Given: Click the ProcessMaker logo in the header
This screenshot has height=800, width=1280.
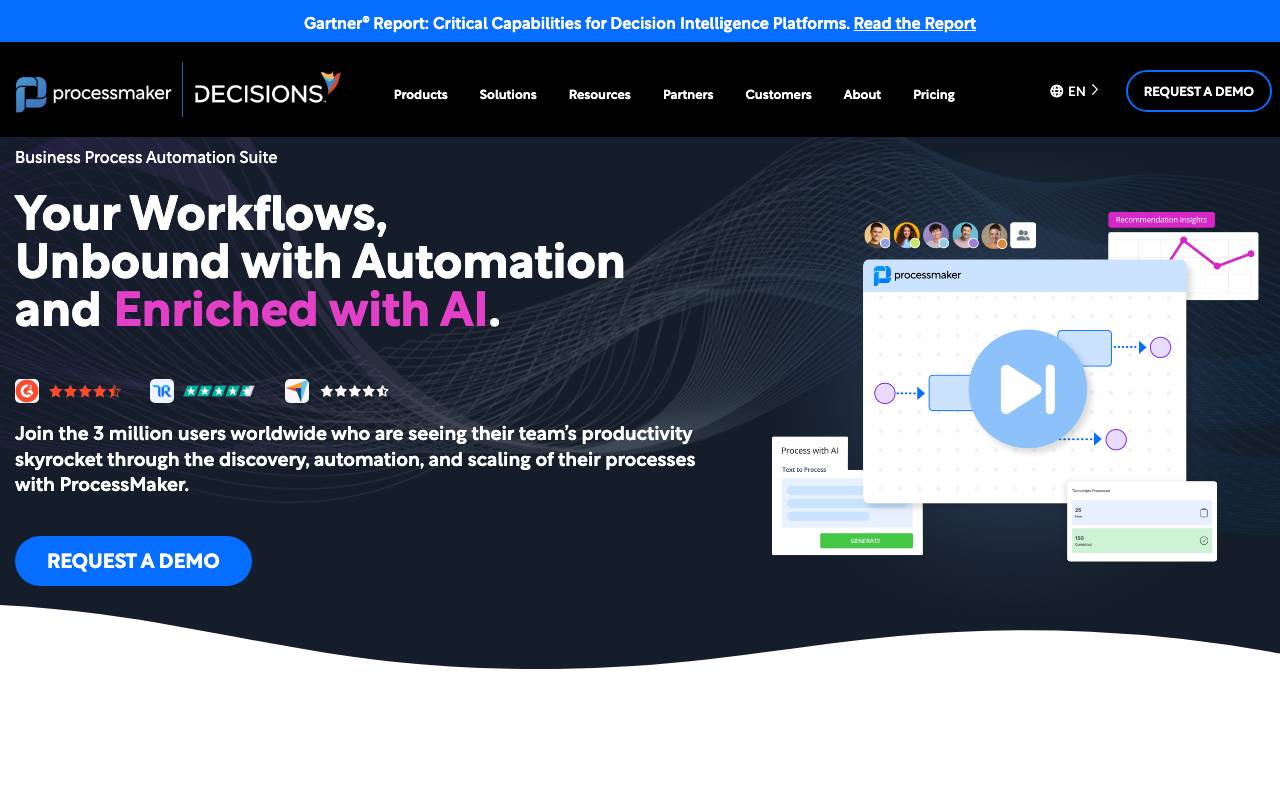Looking at the screenshot, I should pos(93,93).
